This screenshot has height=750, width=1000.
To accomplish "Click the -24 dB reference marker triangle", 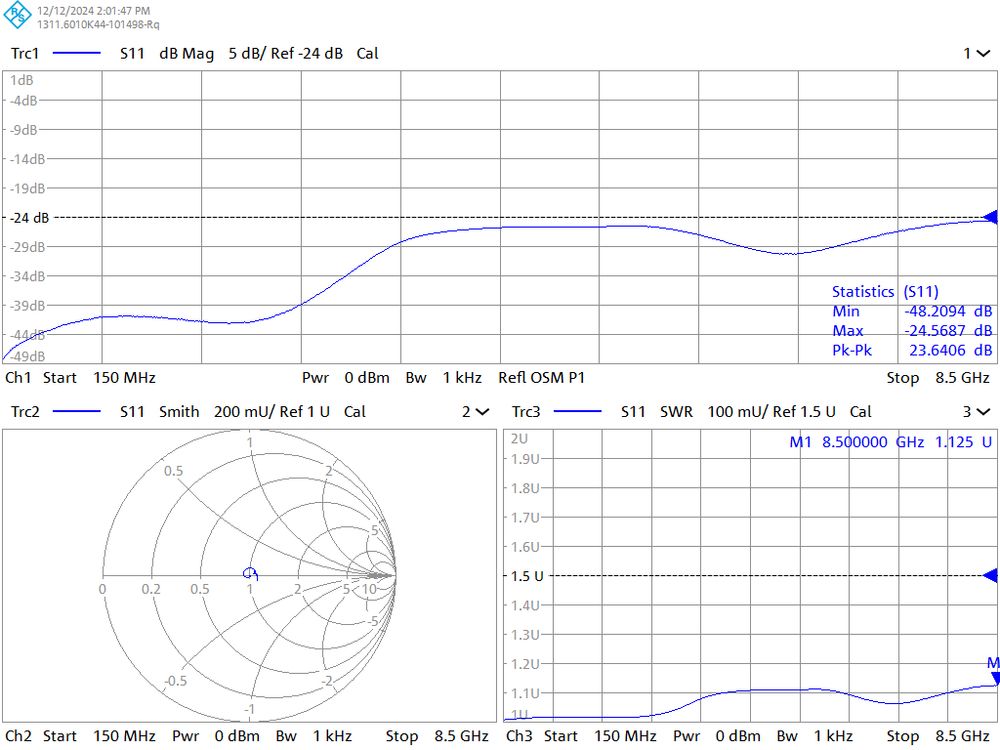I will coord(990,217).
